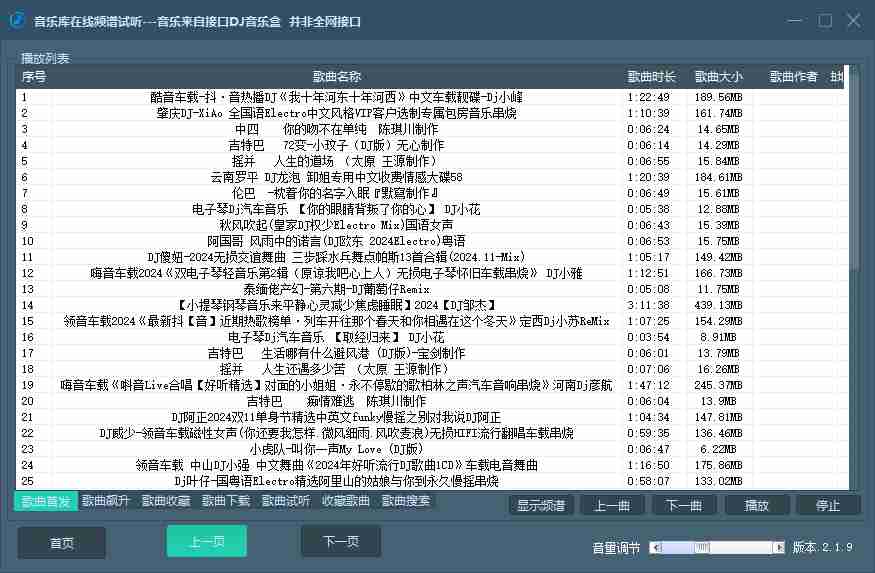Viewport: 875px width, 573px height.
Task: Click the 播放 button
Action: coord(756,505)
